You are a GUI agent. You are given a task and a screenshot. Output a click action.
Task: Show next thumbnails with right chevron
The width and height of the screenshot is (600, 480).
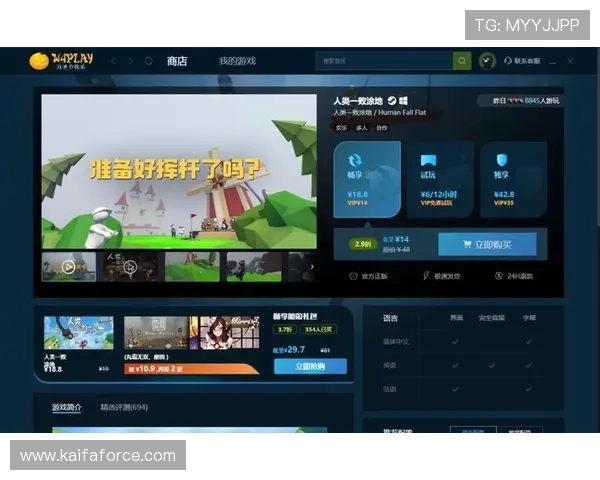(312, 267)
